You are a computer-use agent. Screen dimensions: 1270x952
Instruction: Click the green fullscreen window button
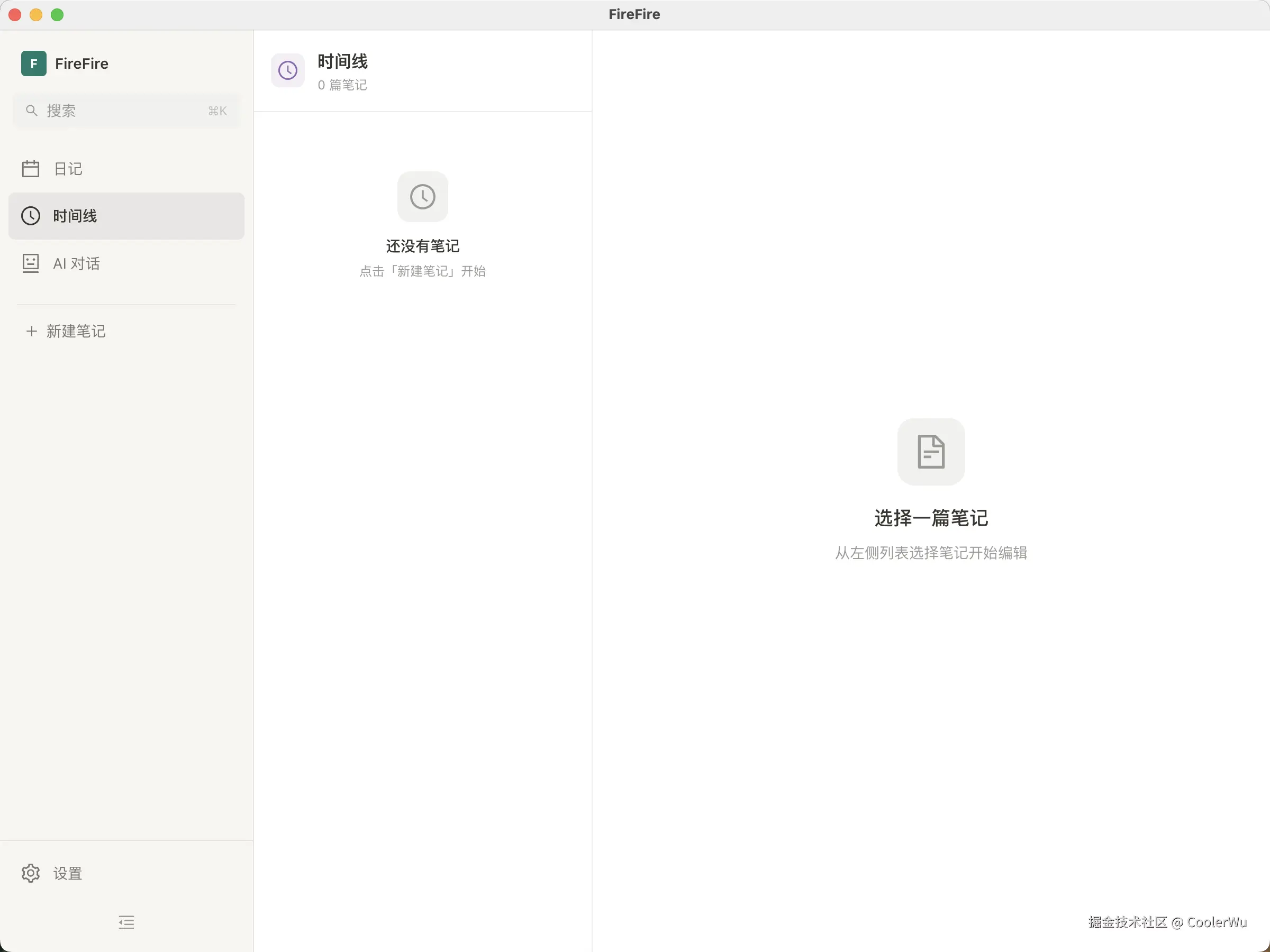coord(57,15)
